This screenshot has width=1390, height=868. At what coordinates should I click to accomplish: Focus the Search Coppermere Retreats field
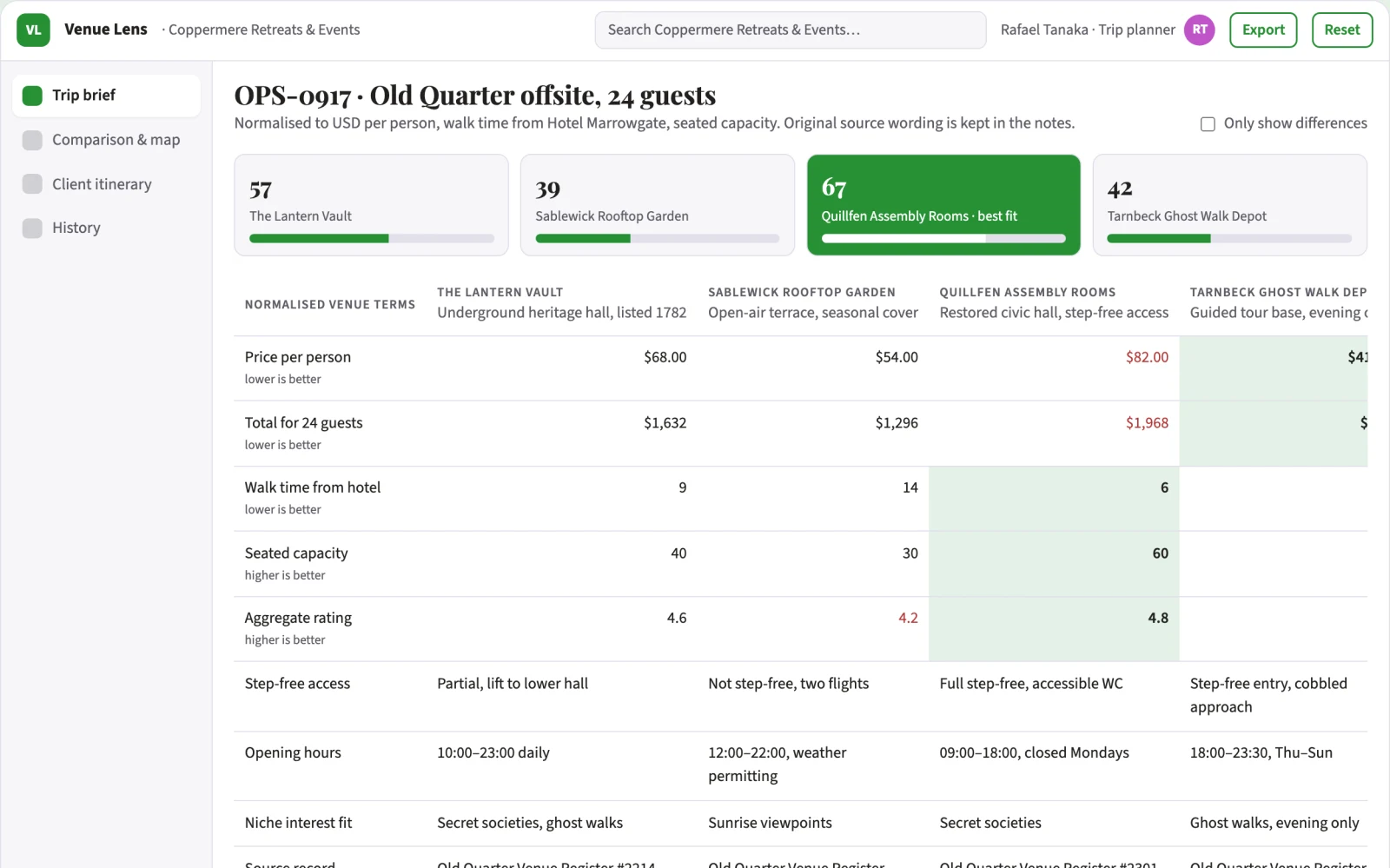[x=791, y=30]
